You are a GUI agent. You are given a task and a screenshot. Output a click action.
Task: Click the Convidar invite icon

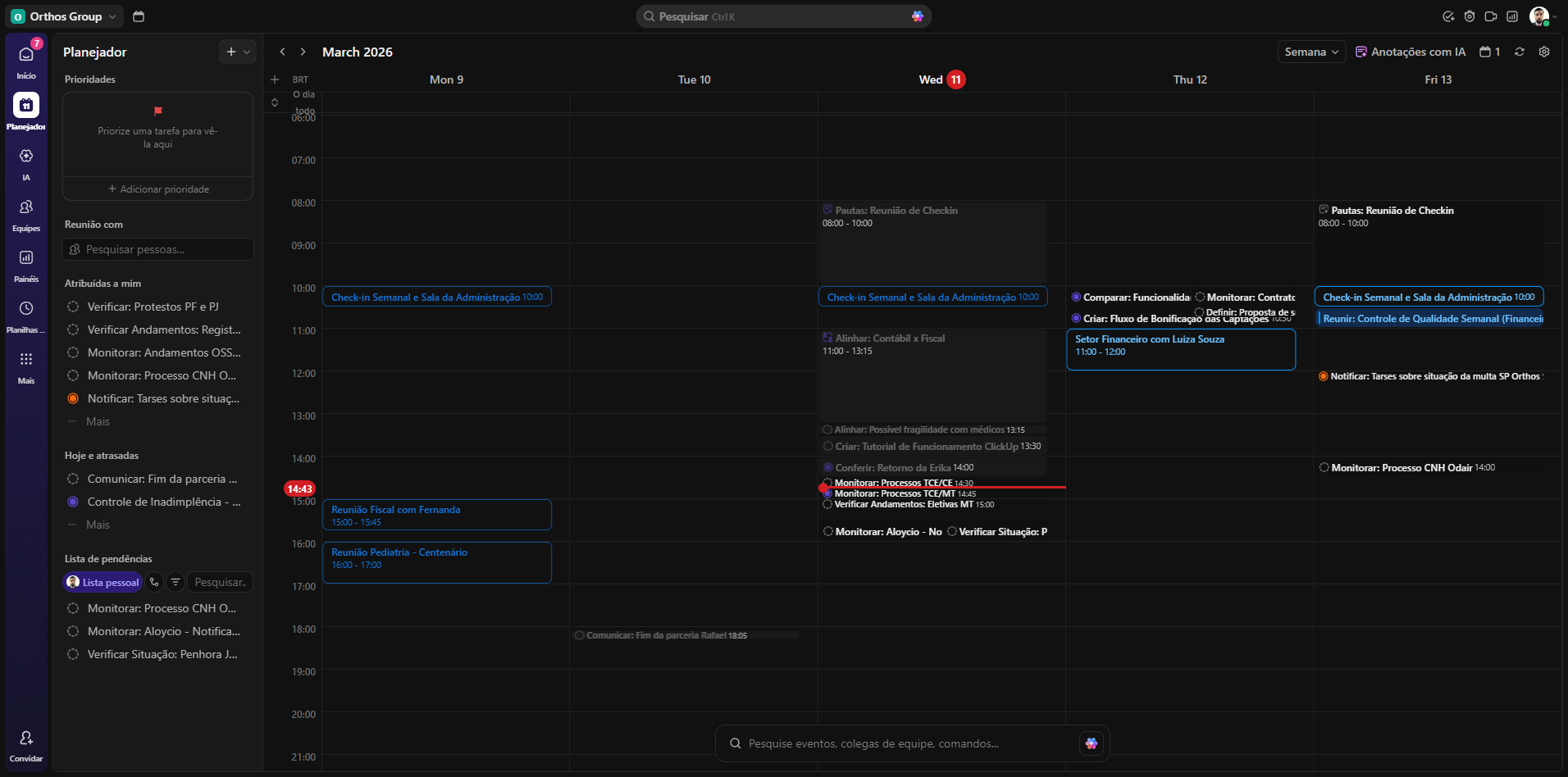point(26,738)
